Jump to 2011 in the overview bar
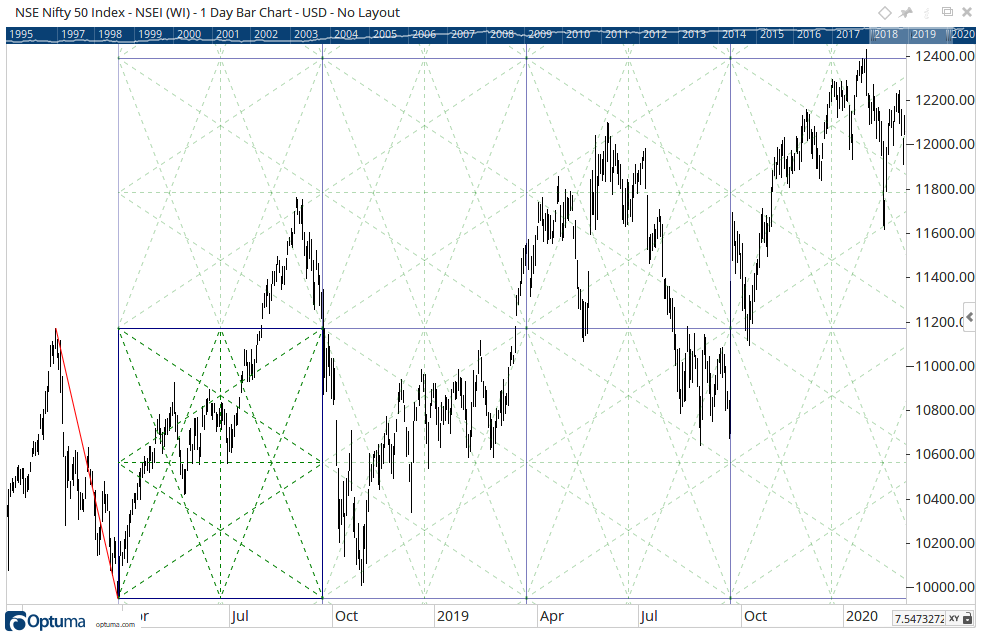Screen dimensions: 982x635 (616, 34)
